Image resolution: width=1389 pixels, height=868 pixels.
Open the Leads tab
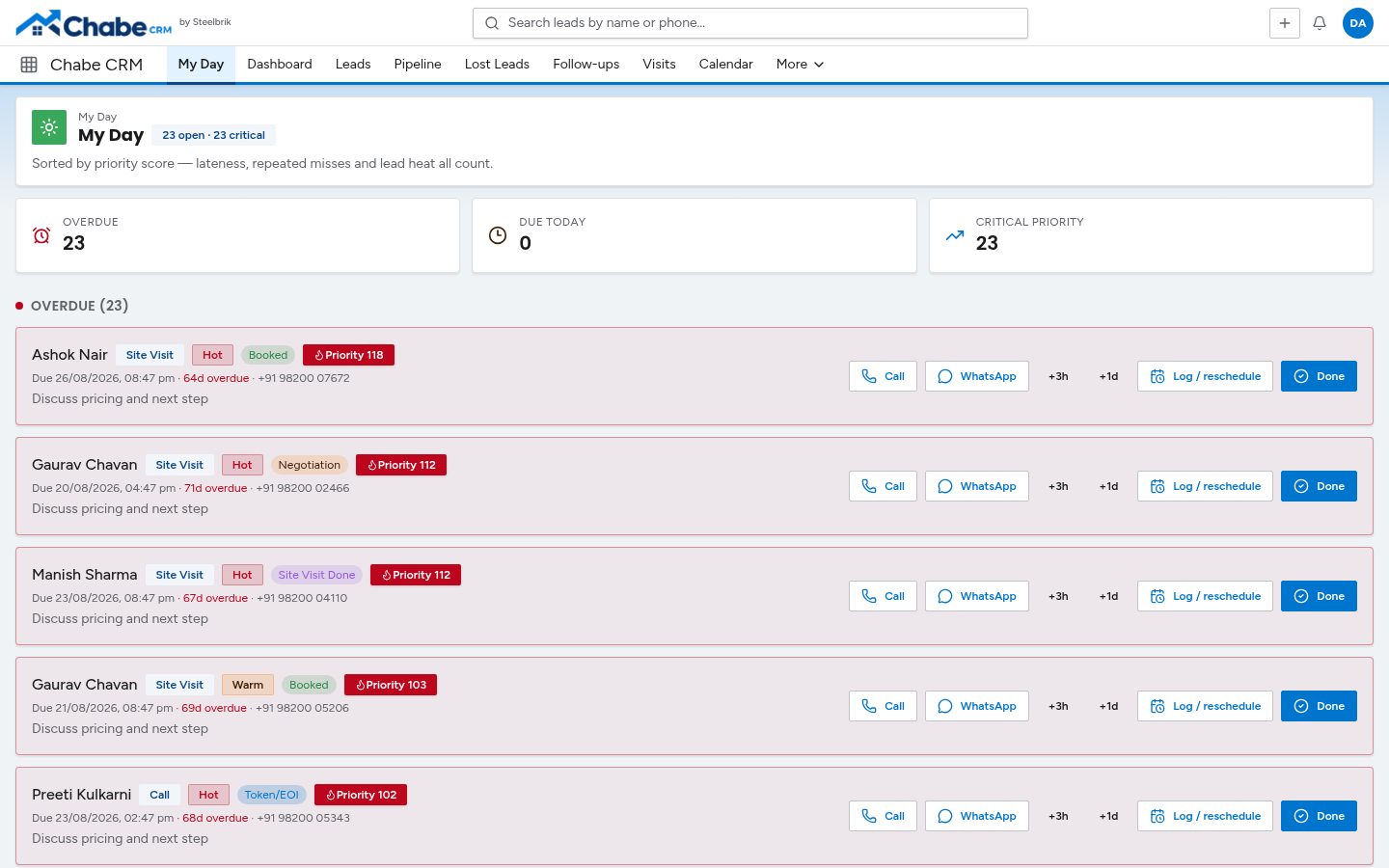click(x=353, y=65)
